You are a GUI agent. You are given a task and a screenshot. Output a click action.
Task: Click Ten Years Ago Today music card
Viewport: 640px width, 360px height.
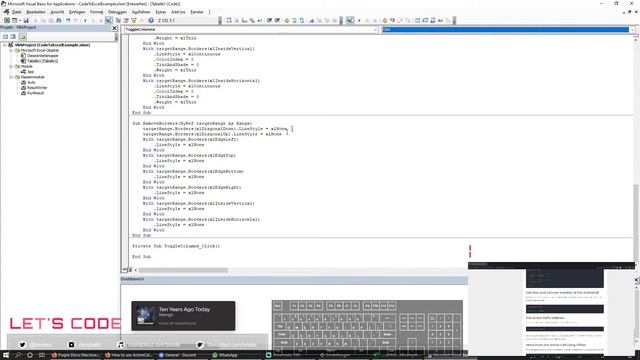pyautogui.click(x=183, y=316)
